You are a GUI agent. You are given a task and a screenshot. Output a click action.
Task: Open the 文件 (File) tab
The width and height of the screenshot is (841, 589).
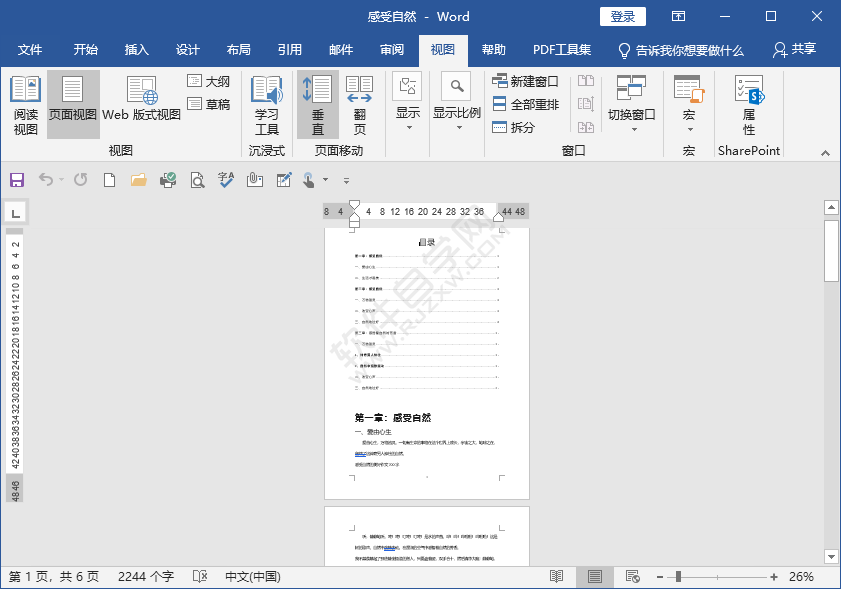point(30,50)
